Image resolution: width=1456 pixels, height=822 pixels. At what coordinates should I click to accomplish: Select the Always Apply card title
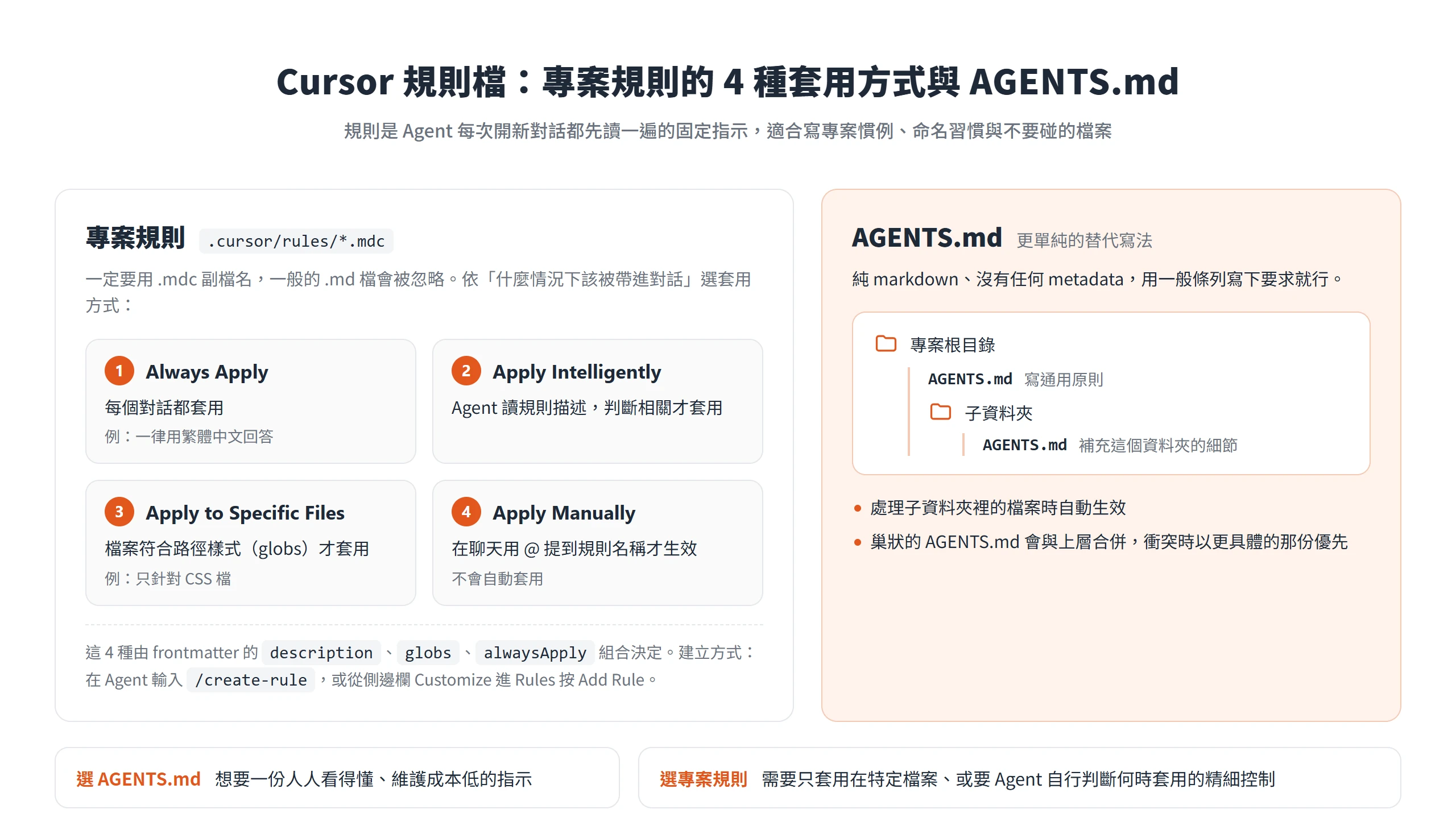coord(207,372)
